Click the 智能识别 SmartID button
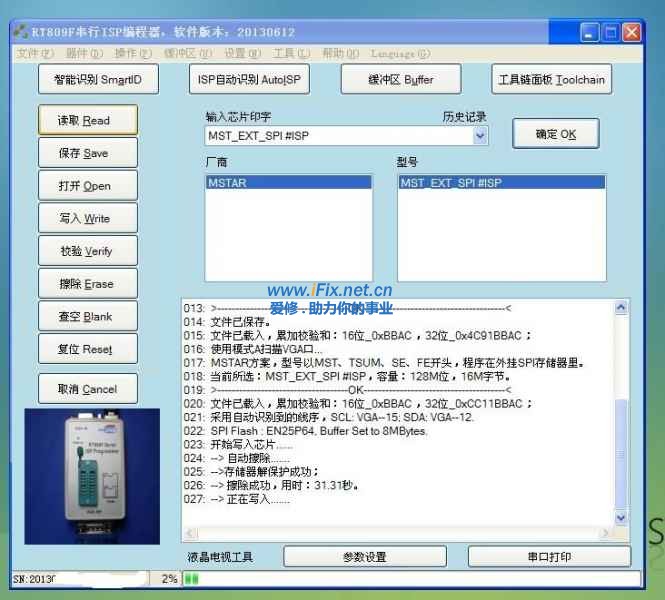Screen dimensions: 665x600 tap(98, 79)
